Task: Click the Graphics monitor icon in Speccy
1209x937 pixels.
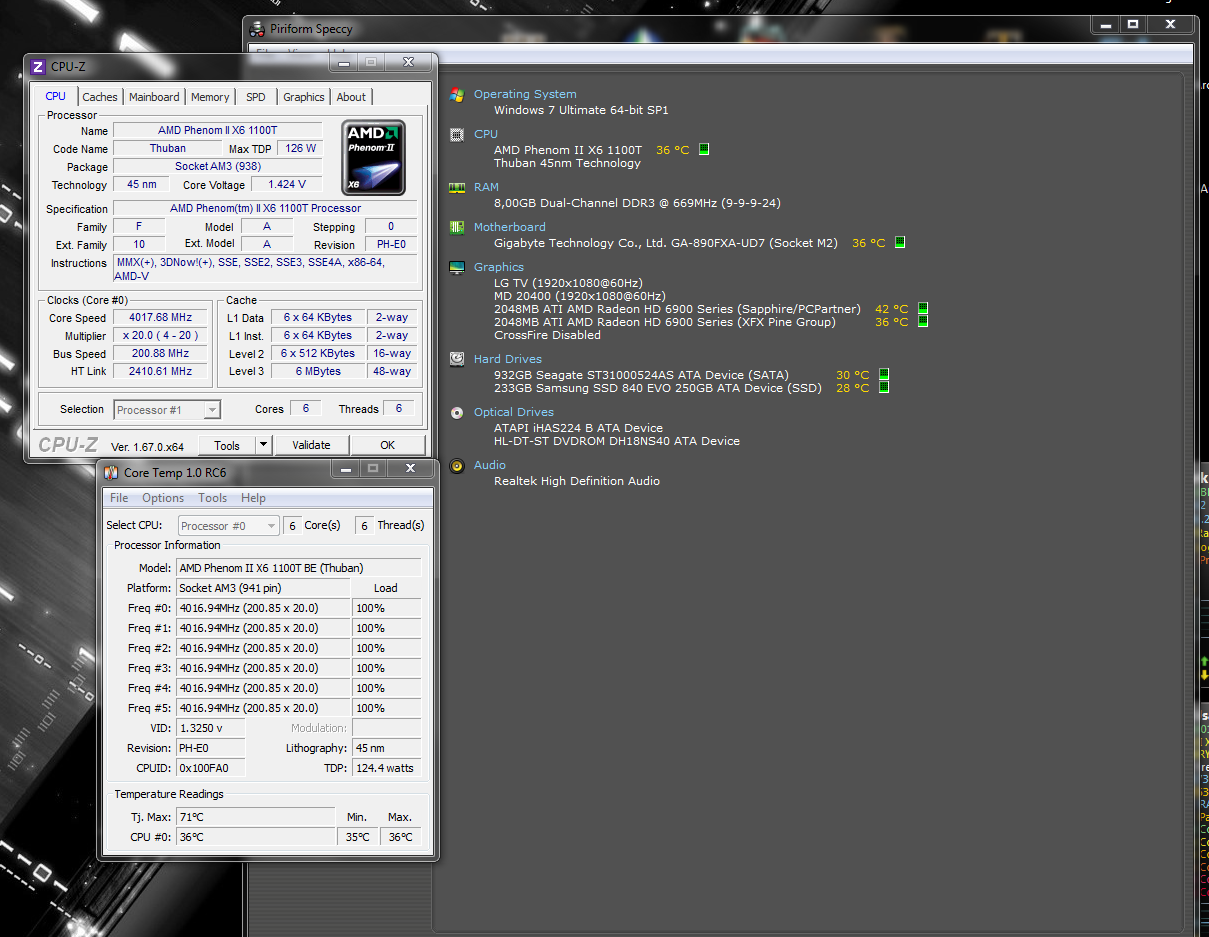Action: (457, 267)
